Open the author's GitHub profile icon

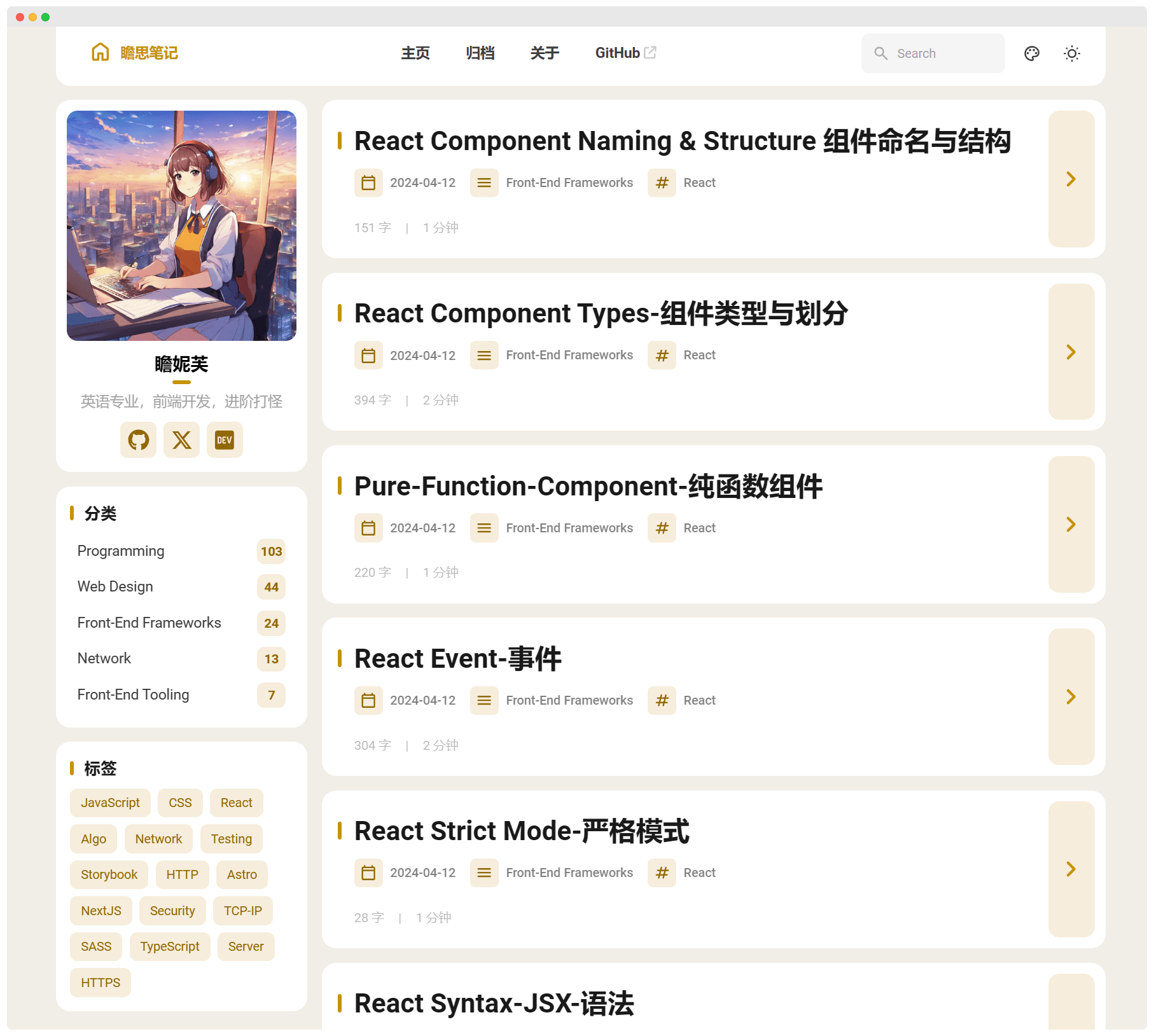tap(138, 439)
